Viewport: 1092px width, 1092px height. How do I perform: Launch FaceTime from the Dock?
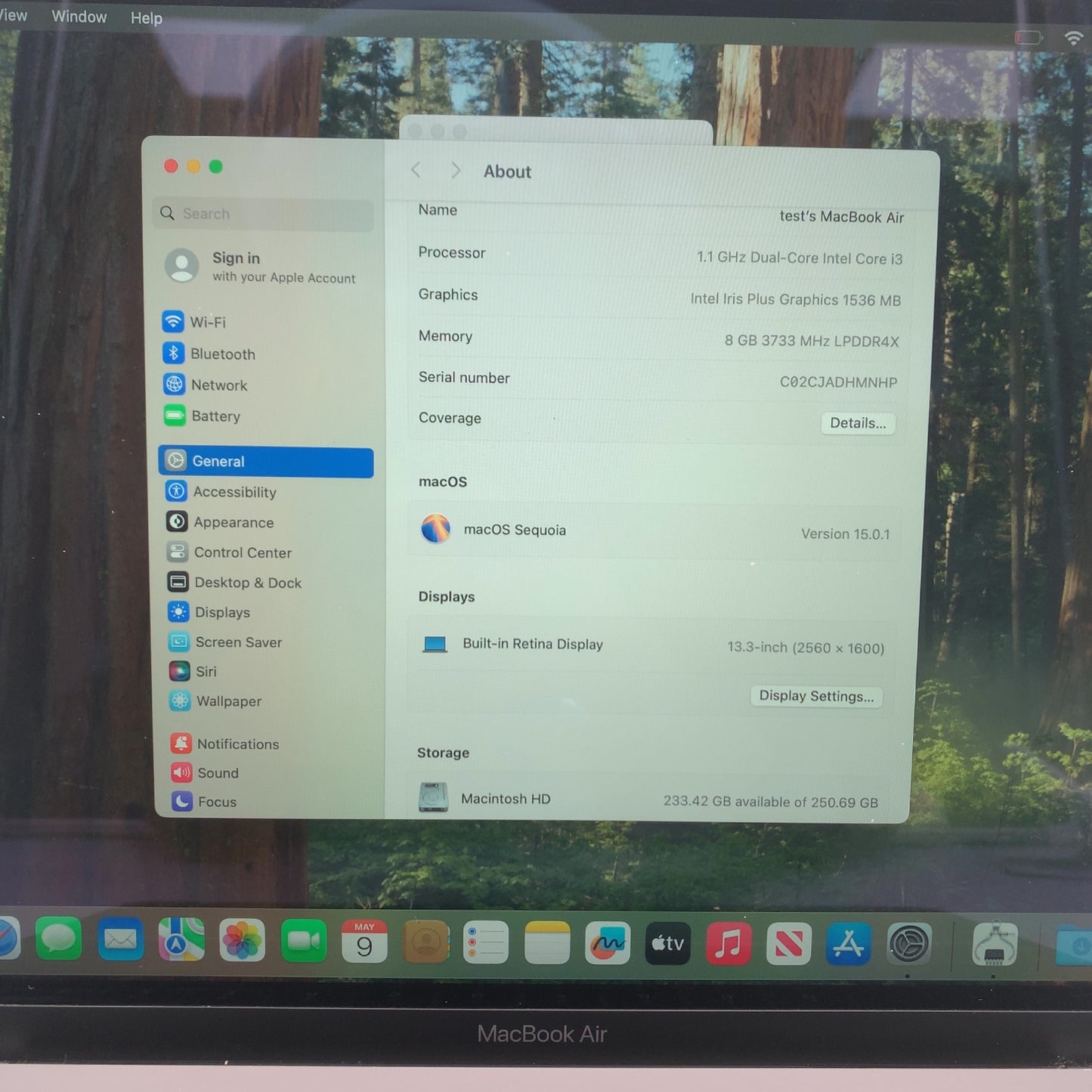304,942
